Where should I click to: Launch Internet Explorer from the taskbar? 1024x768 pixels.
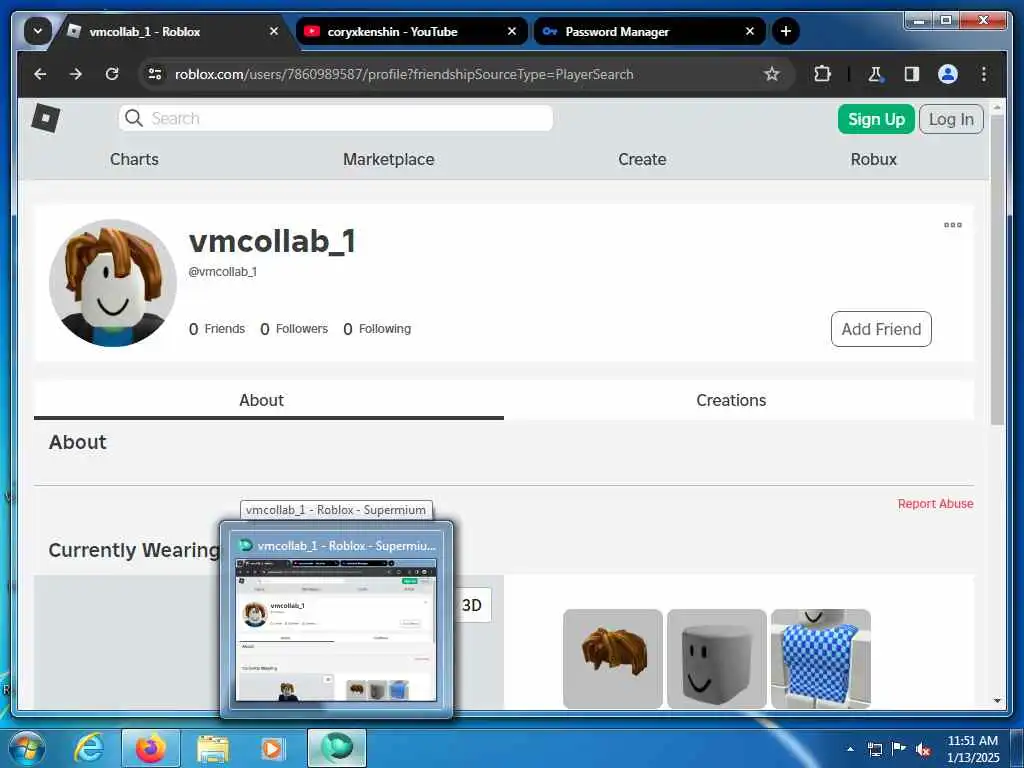(x=89, y=748)
